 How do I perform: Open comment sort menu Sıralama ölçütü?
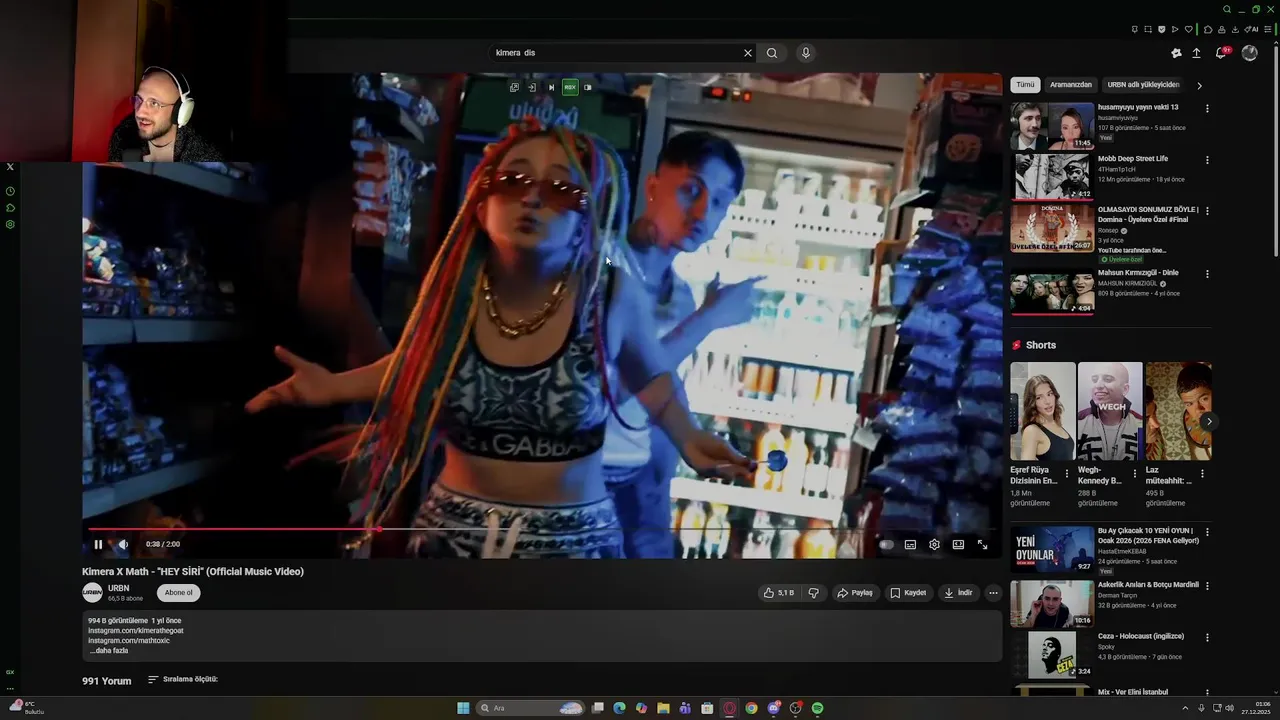pyautogui.click(x=183, y=680)
